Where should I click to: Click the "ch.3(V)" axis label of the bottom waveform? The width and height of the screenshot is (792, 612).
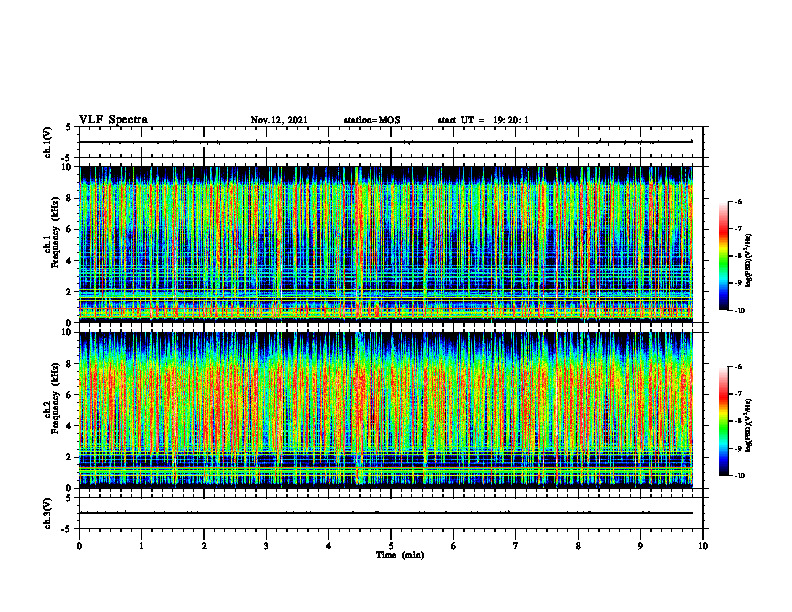point(48,513)
